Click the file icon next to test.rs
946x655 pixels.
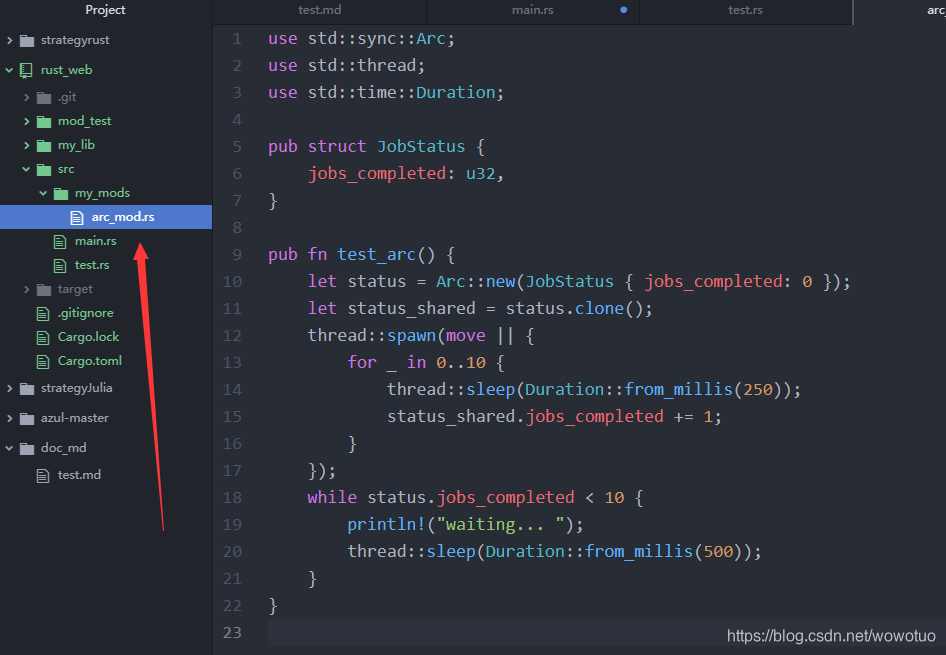point(59,264)
